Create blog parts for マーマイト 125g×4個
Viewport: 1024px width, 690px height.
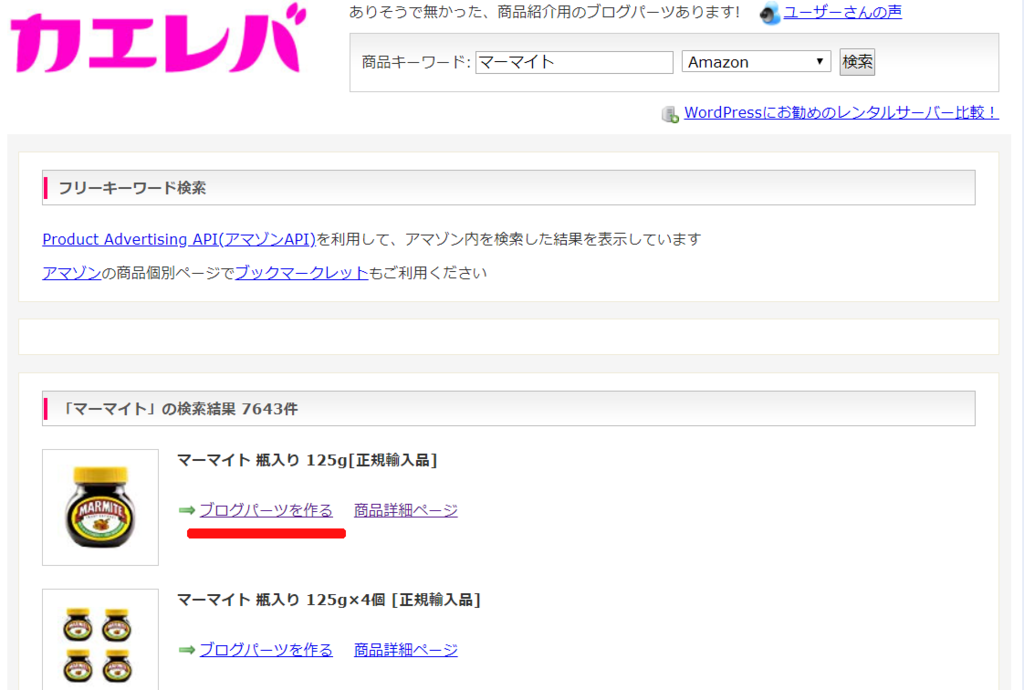coord(266,650)
